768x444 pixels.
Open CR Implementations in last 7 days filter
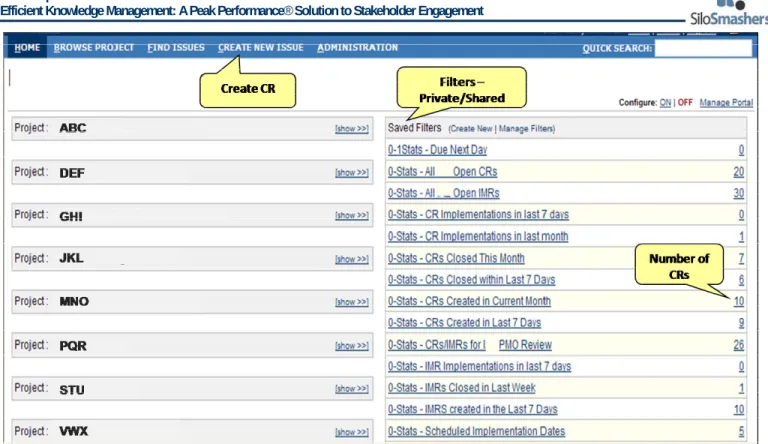[478, 215]
